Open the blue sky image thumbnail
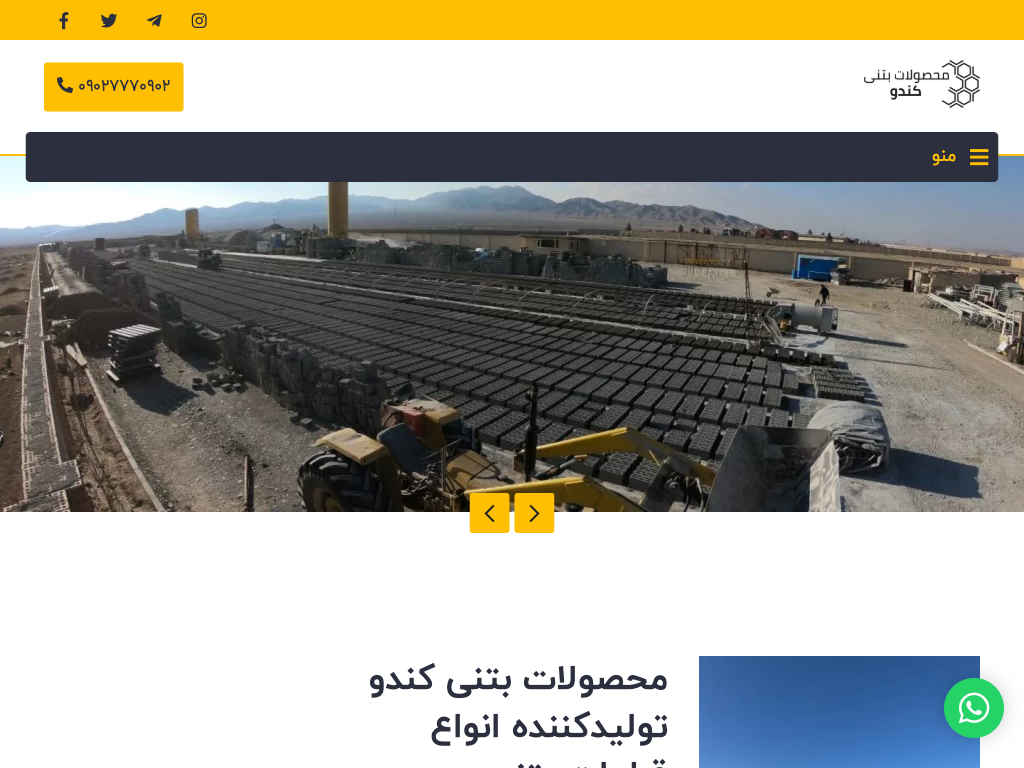 pos(839,712)
